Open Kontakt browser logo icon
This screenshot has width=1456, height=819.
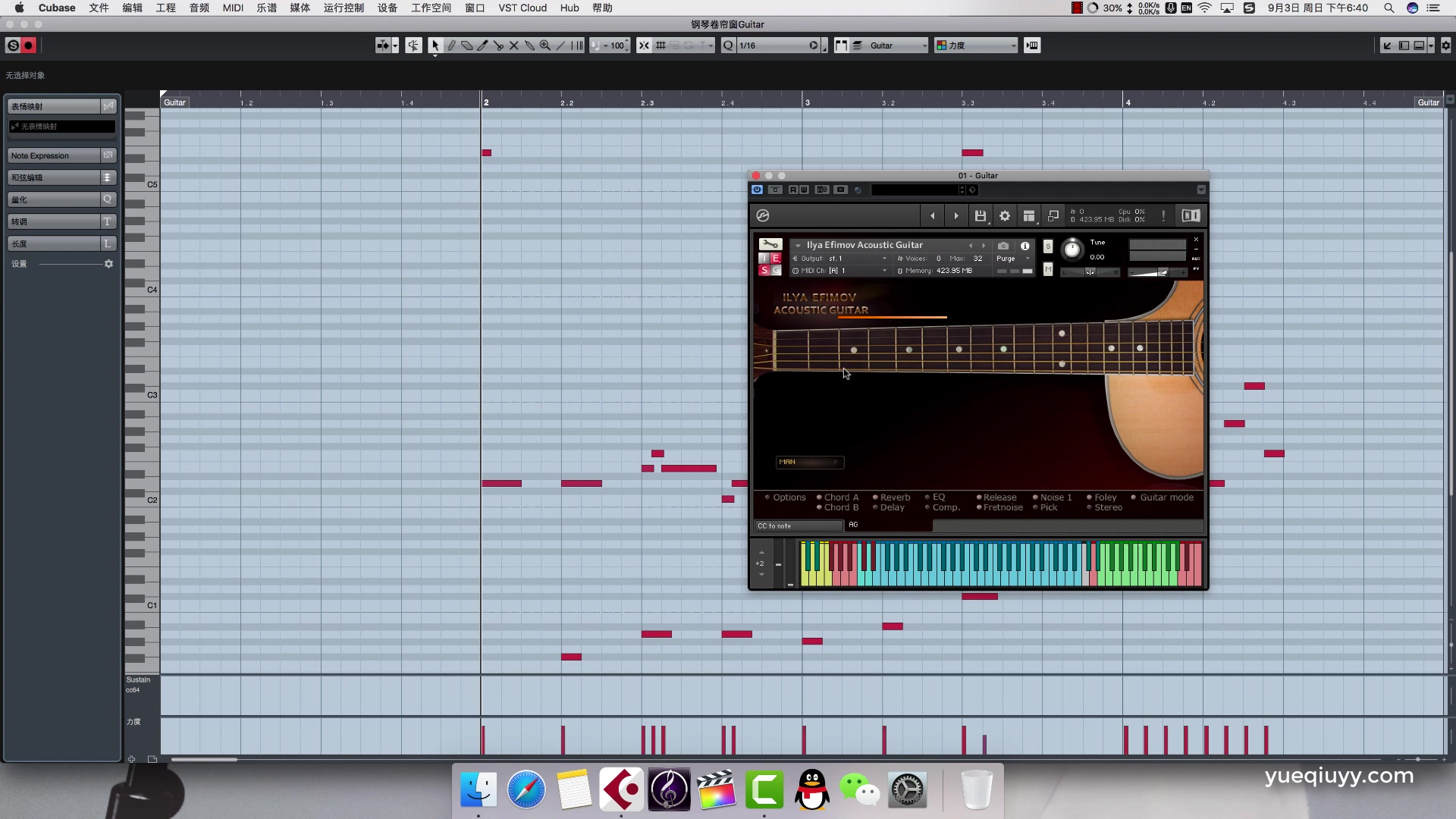point(763,216)
